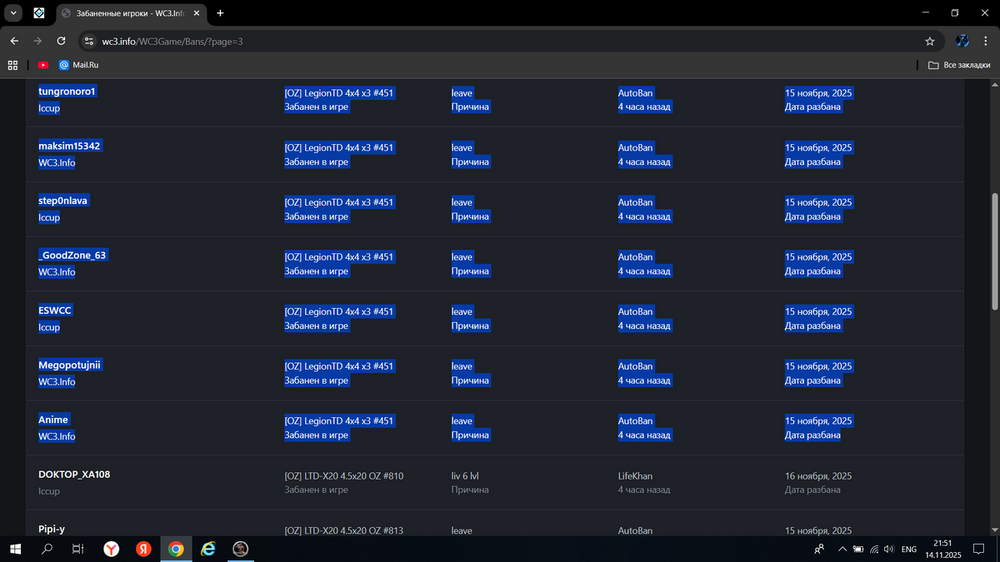Launch Internet Explorer from the taskbar
This screenshot has height=562, width=1000.
point(208,549)
